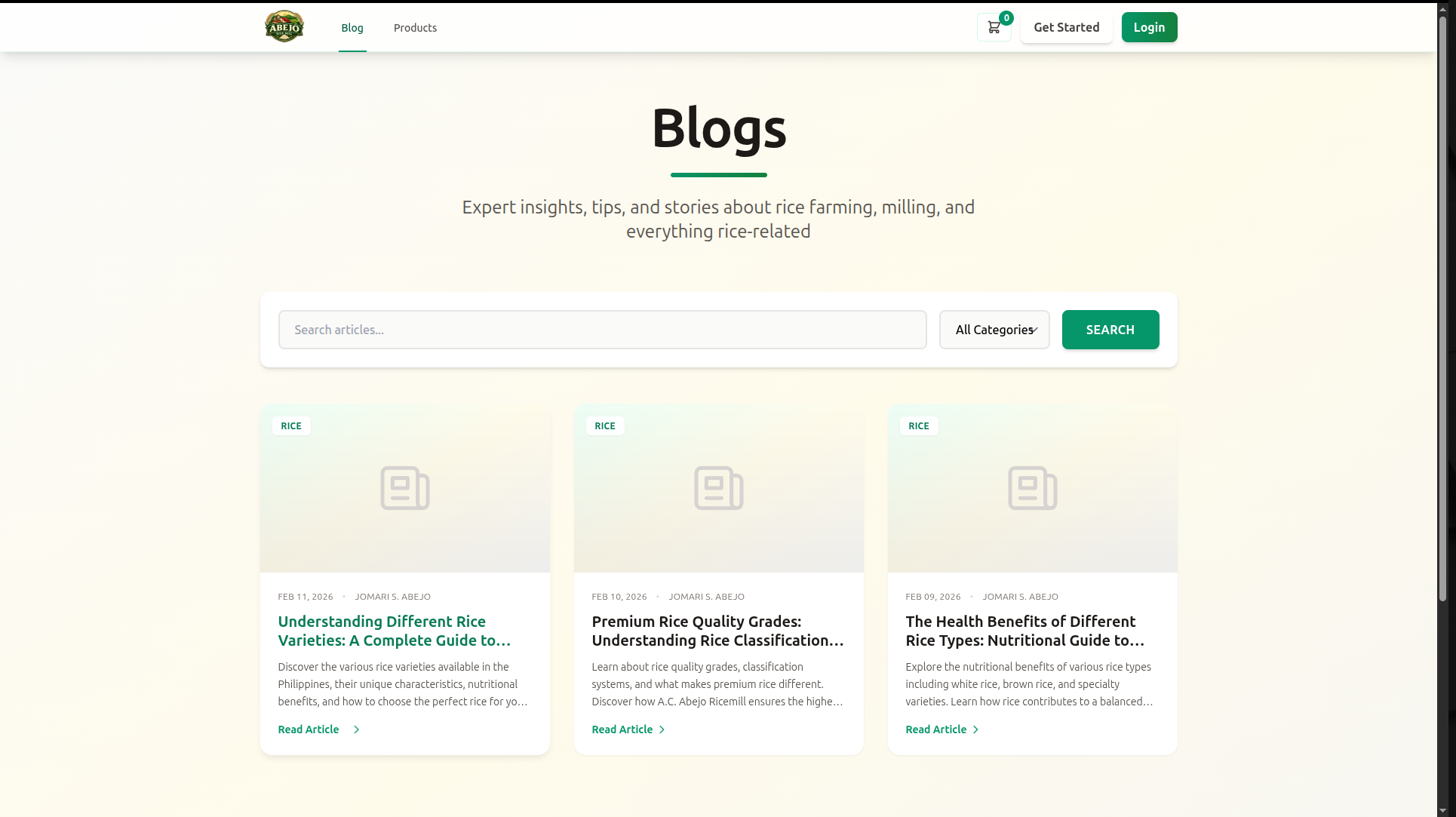
Task: Click the Get Started button
Action: click(x=1066, y=27)
